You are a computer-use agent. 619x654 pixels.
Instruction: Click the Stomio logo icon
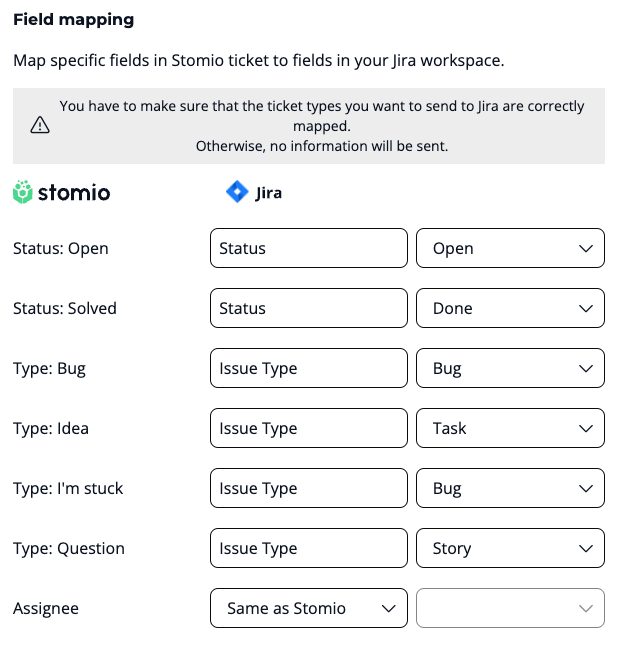click(23, 193)
